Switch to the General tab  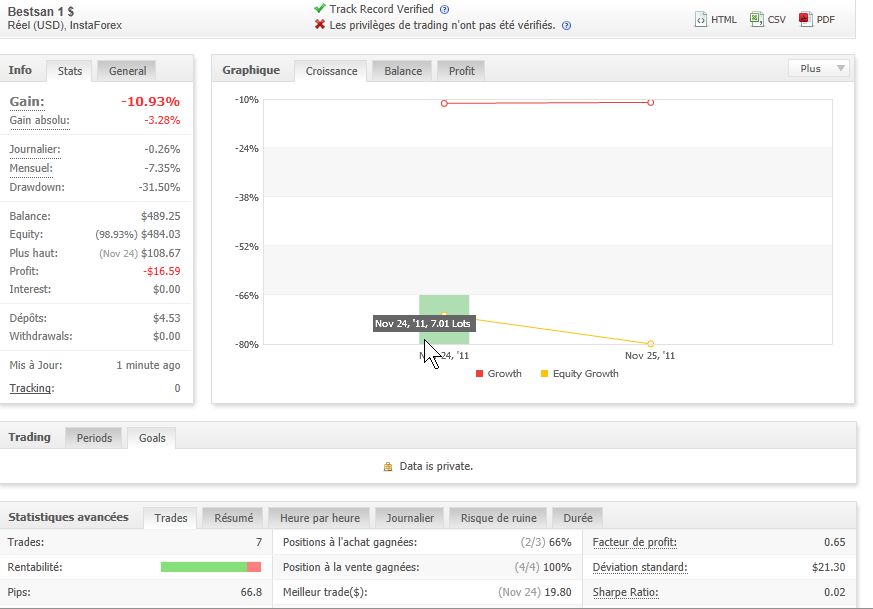127,71
